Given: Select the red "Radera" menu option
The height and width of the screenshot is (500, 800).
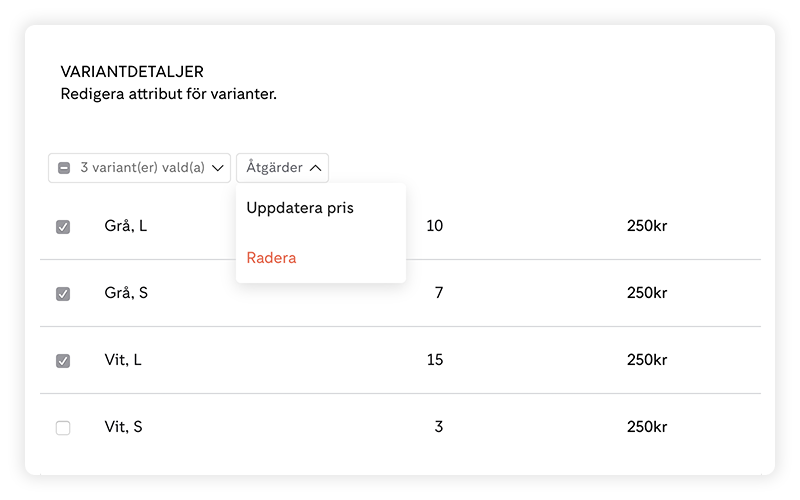Looking at the screenshot, I should click(272, 258).
